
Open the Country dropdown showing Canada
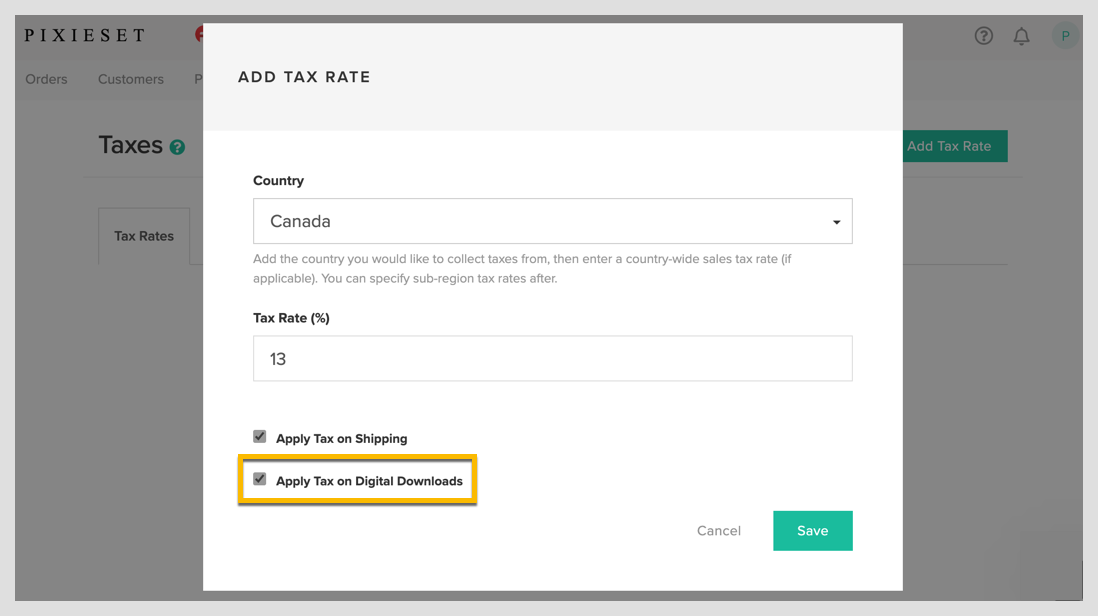tap(552, 221)
